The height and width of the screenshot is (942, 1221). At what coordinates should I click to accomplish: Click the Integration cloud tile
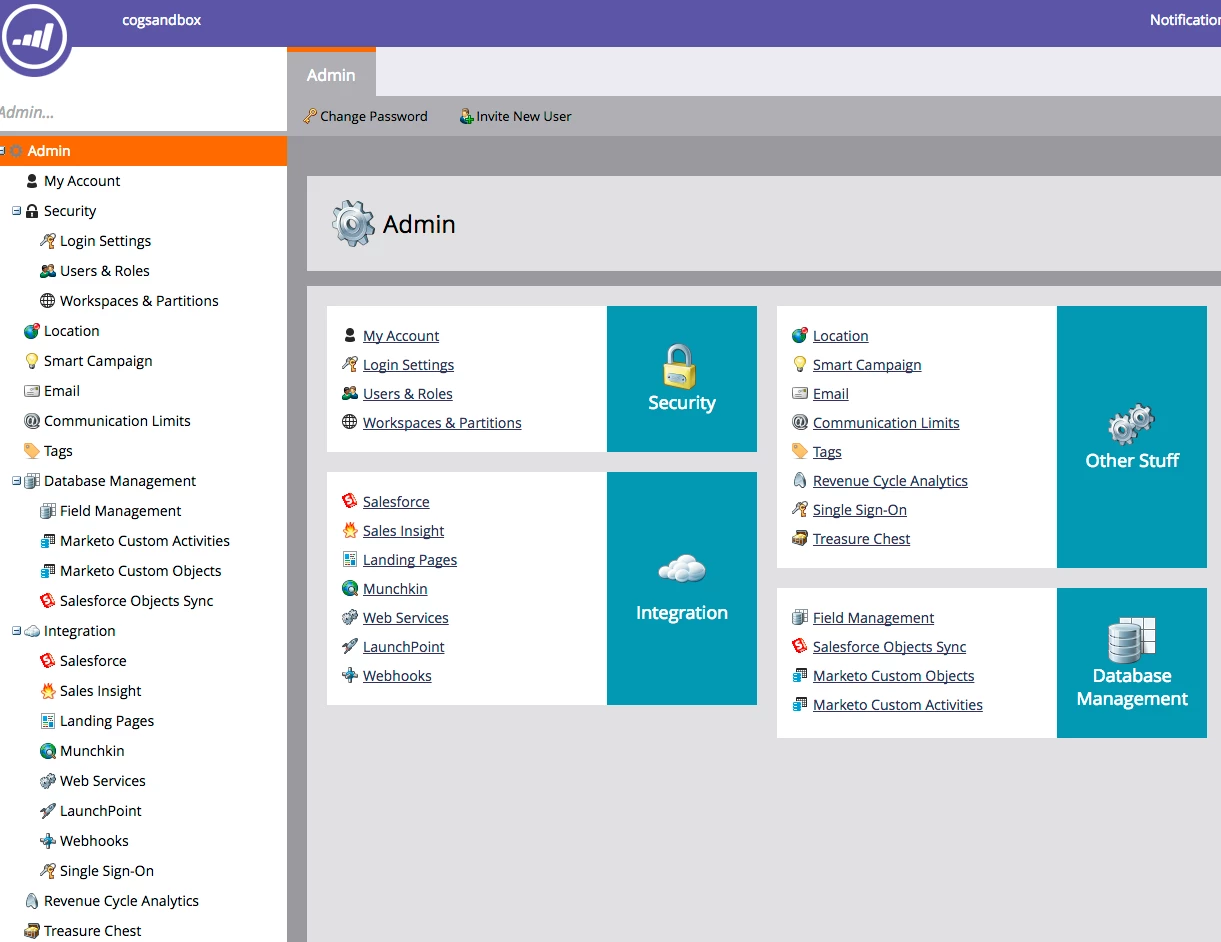tap(682, 588)
